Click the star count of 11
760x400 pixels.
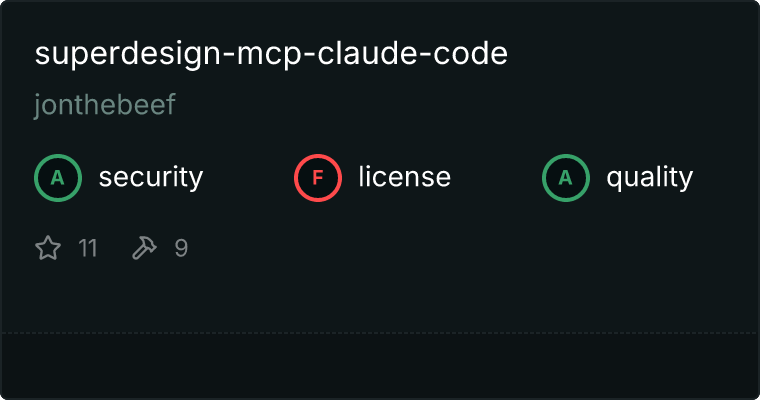(88, 248)
